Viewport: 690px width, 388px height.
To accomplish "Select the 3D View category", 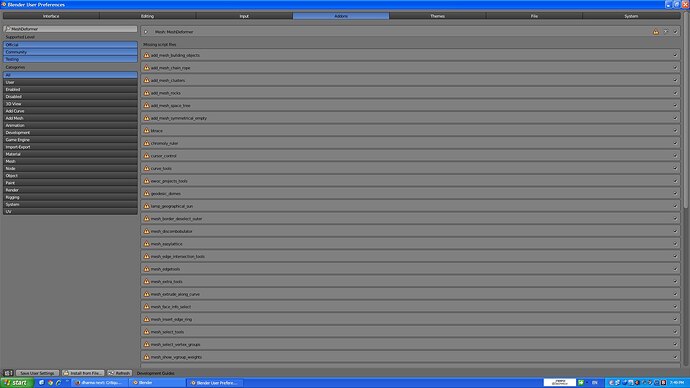I will coord(70,104).
